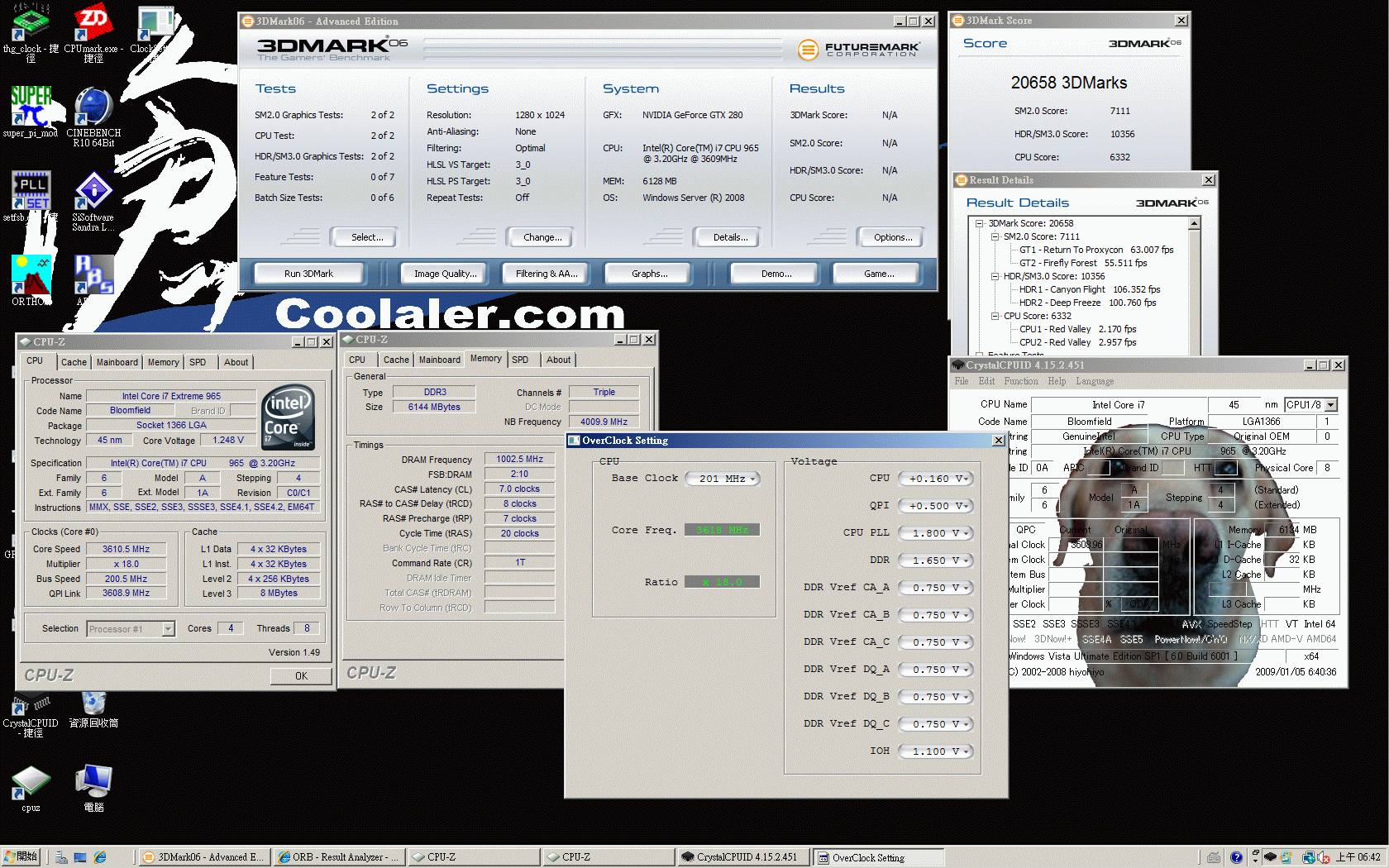Open the Function menu in CrystalCPUID

tap(1021, 381)
